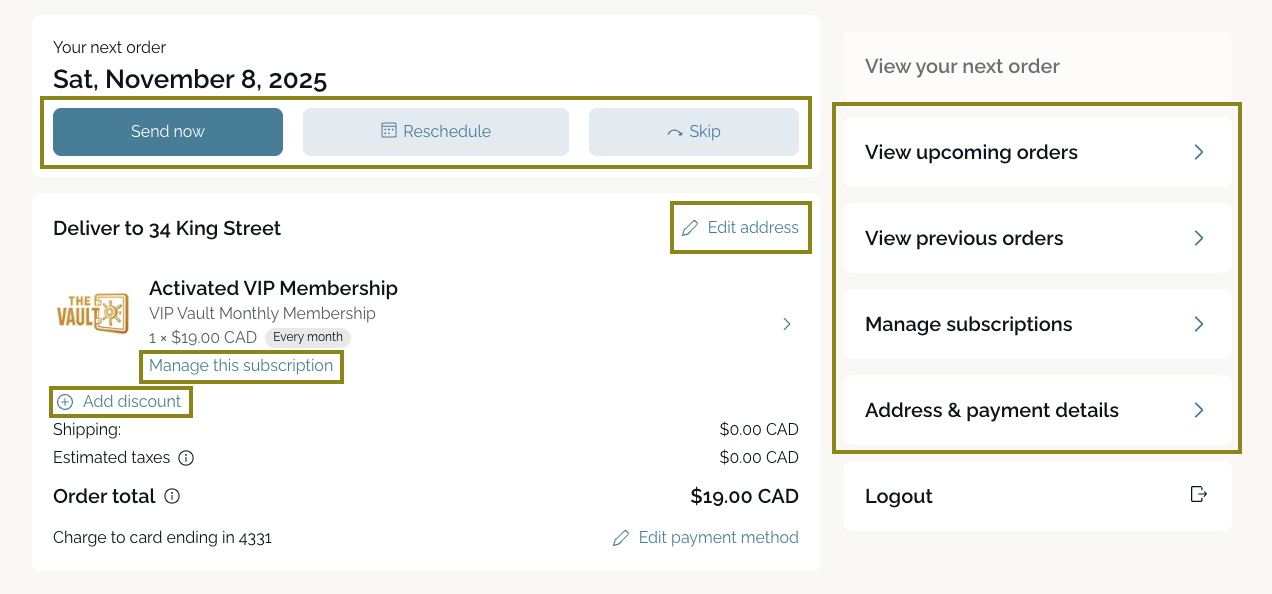Screen dimensions: 1272x594
Task: Click chevron next to View upcoming orders
Action: (x=1199, y=152)
